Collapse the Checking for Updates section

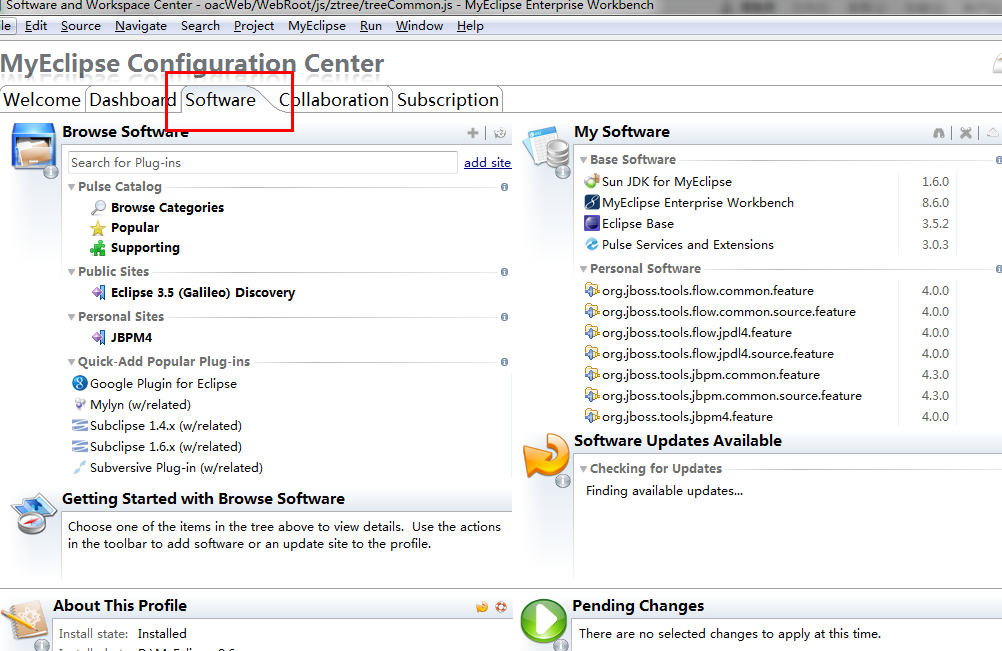click(583, 469)
